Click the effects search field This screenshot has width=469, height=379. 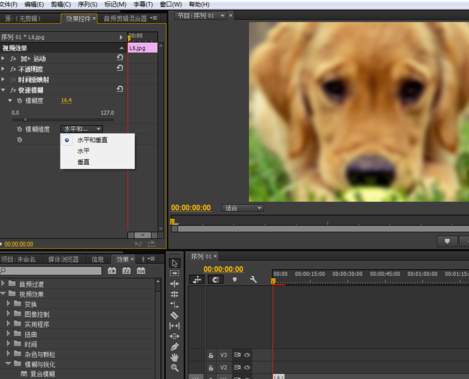click(x=51, y=271)
